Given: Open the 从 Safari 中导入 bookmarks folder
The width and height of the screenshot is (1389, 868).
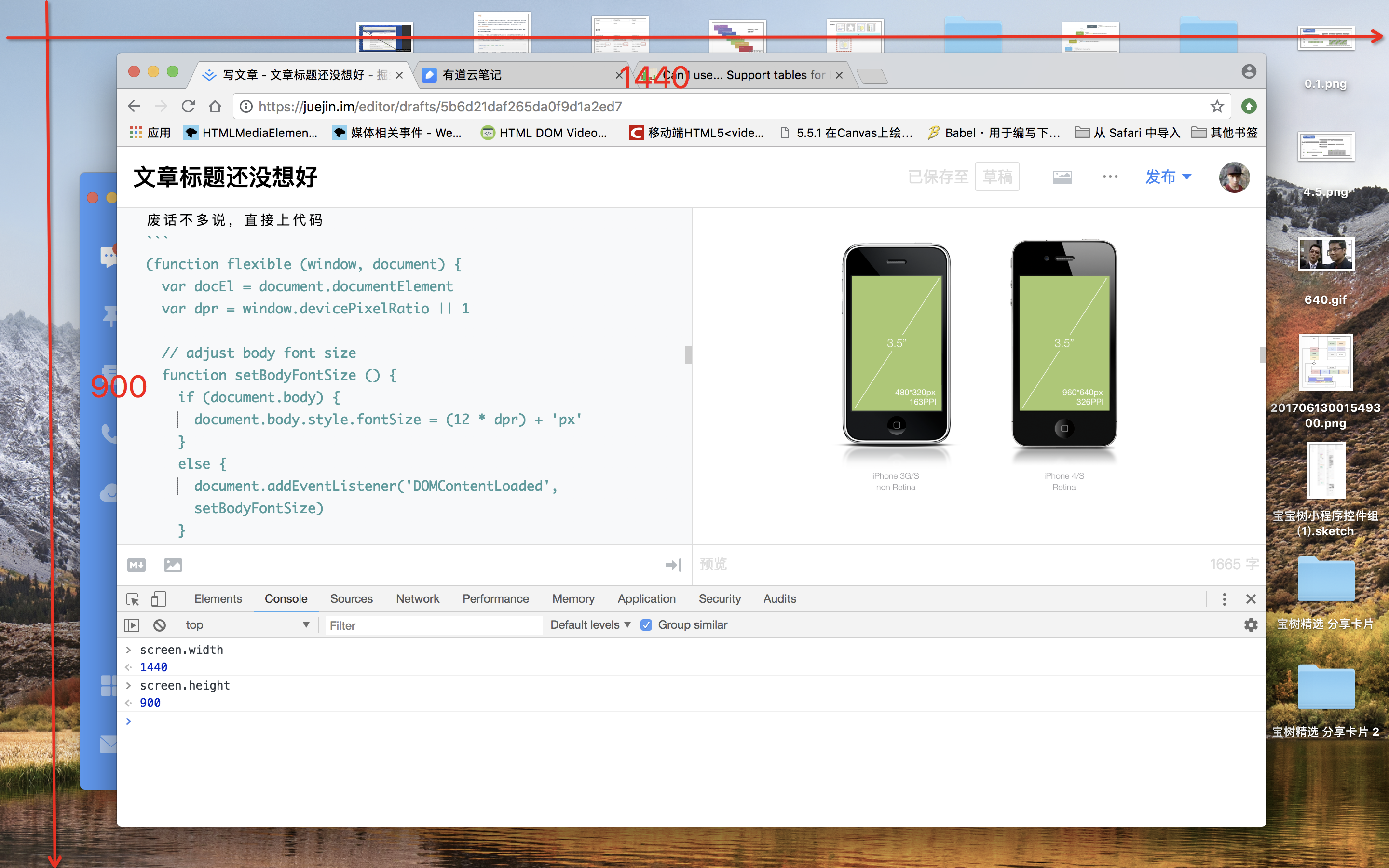Looking at the screenshot, I should tap(1127, 133).
